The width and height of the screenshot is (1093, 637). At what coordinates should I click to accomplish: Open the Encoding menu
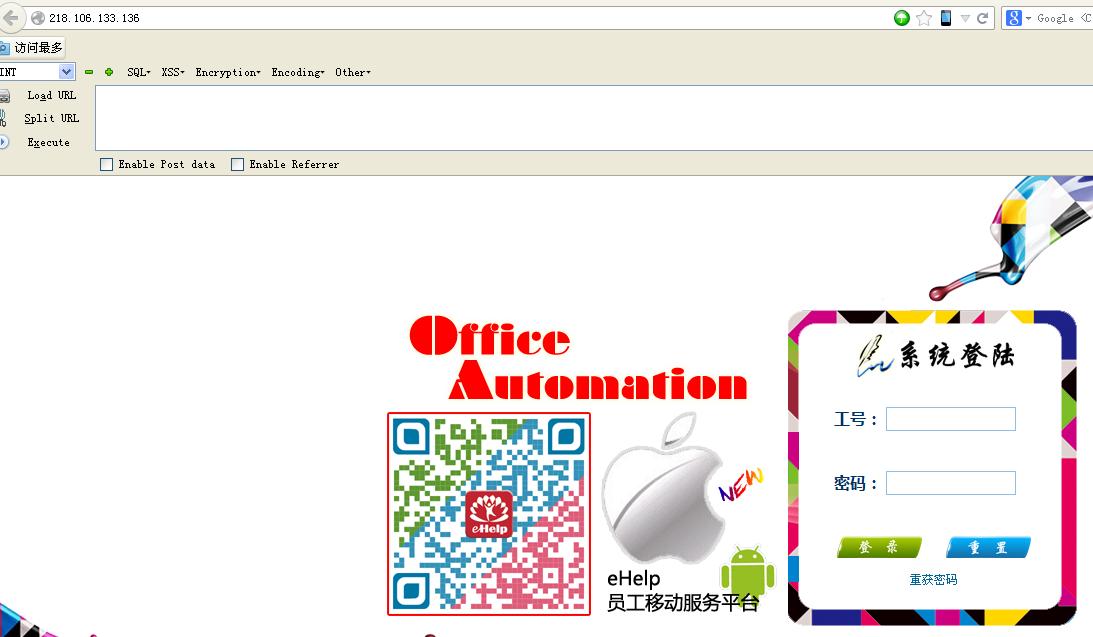click(298, 72)
